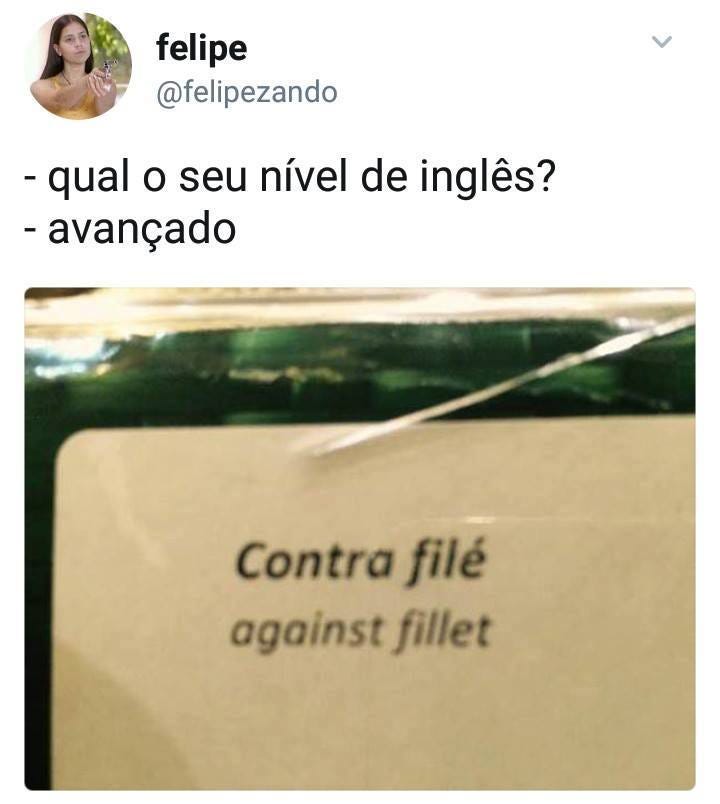Click the word "filé" on the sign
This screenshot has height=804, width=720.
[446, 562]
